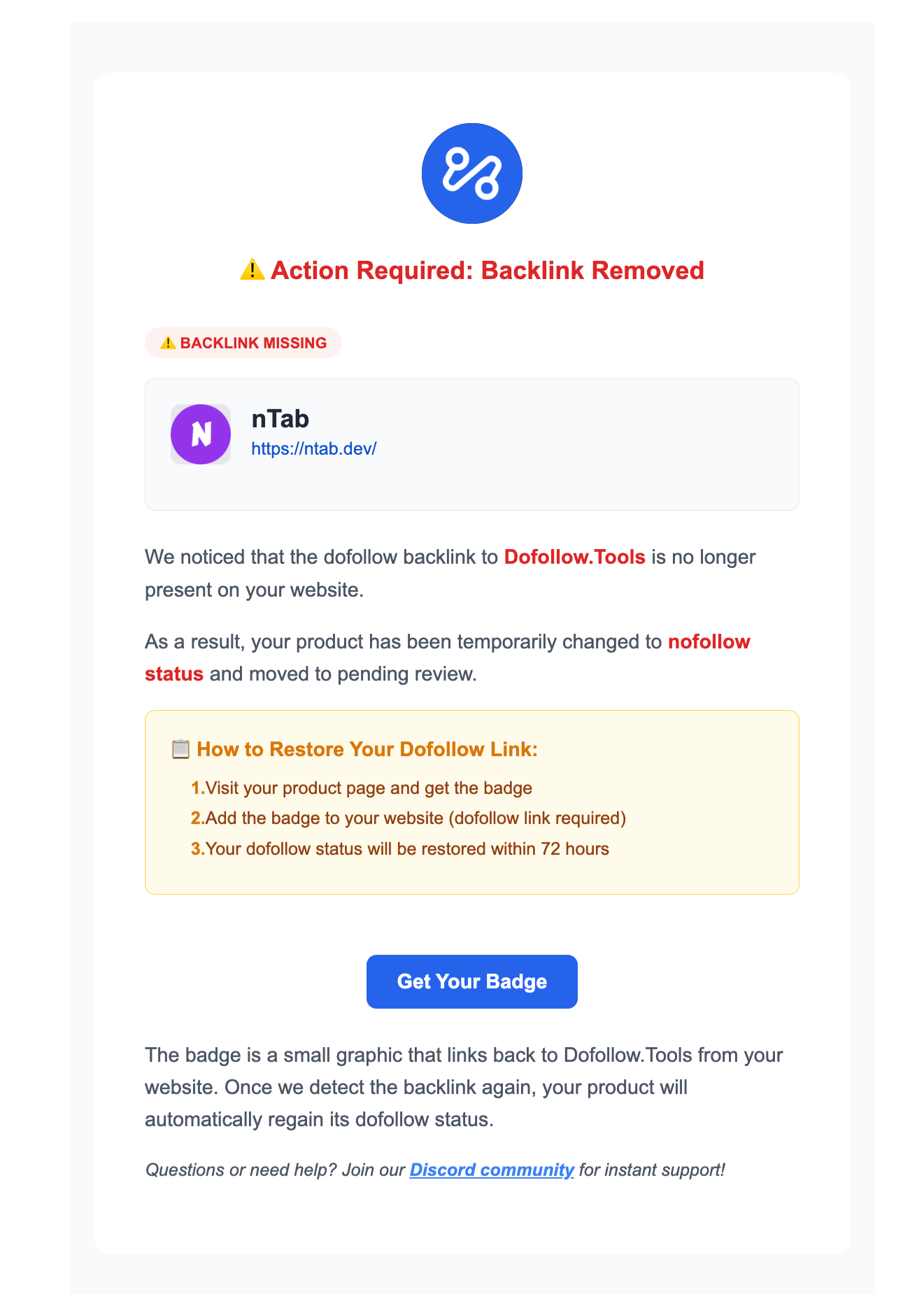Click the BACKLINK MISSING status label
The height and width of the screenshot is (1294, 924).
pos(253,343)
